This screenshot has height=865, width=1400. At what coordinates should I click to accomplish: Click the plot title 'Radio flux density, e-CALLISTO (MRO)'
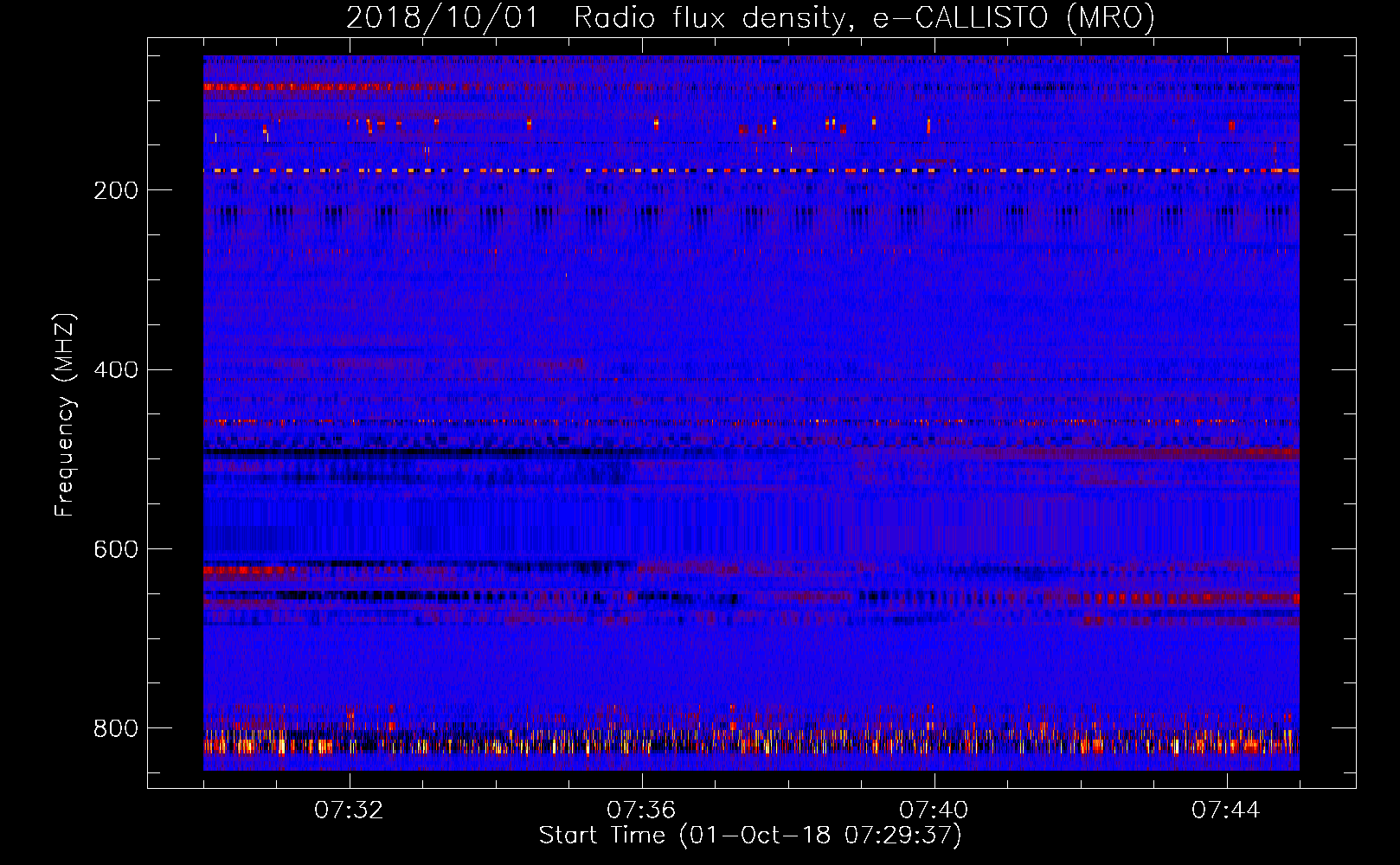tap(864, 17)
